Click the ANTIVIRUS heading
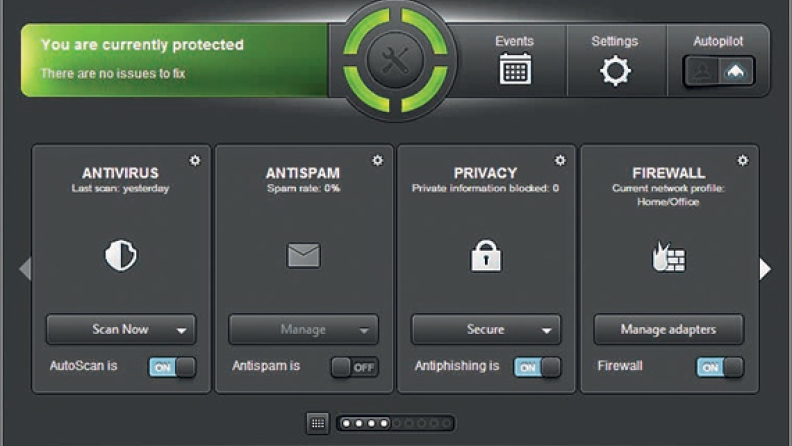The image size is (792, 446). click(x=121, y=173)
